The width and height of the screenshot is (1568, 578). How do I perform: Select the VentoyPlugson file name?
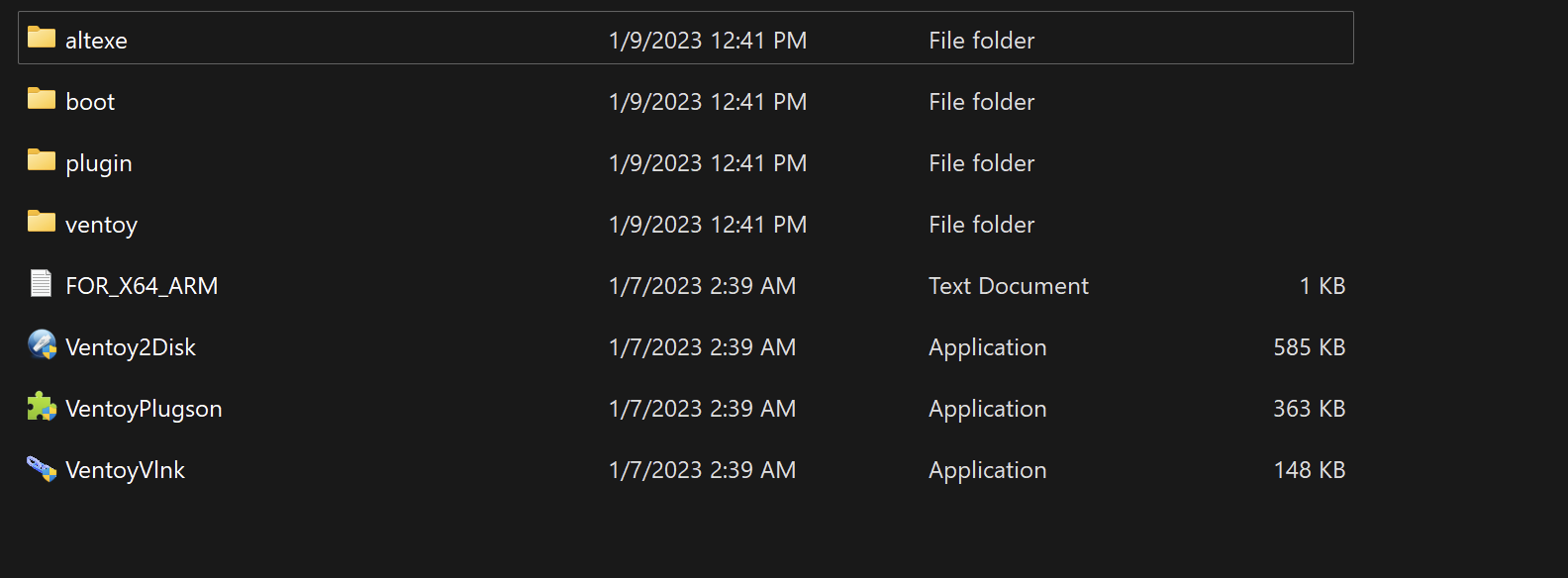coord(144,410)
